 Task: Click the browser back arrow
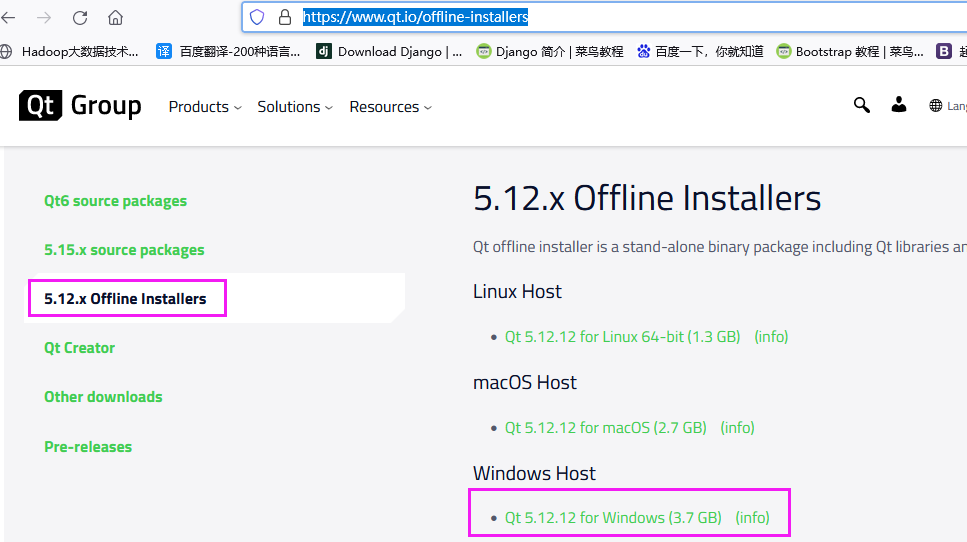[8, 18]
